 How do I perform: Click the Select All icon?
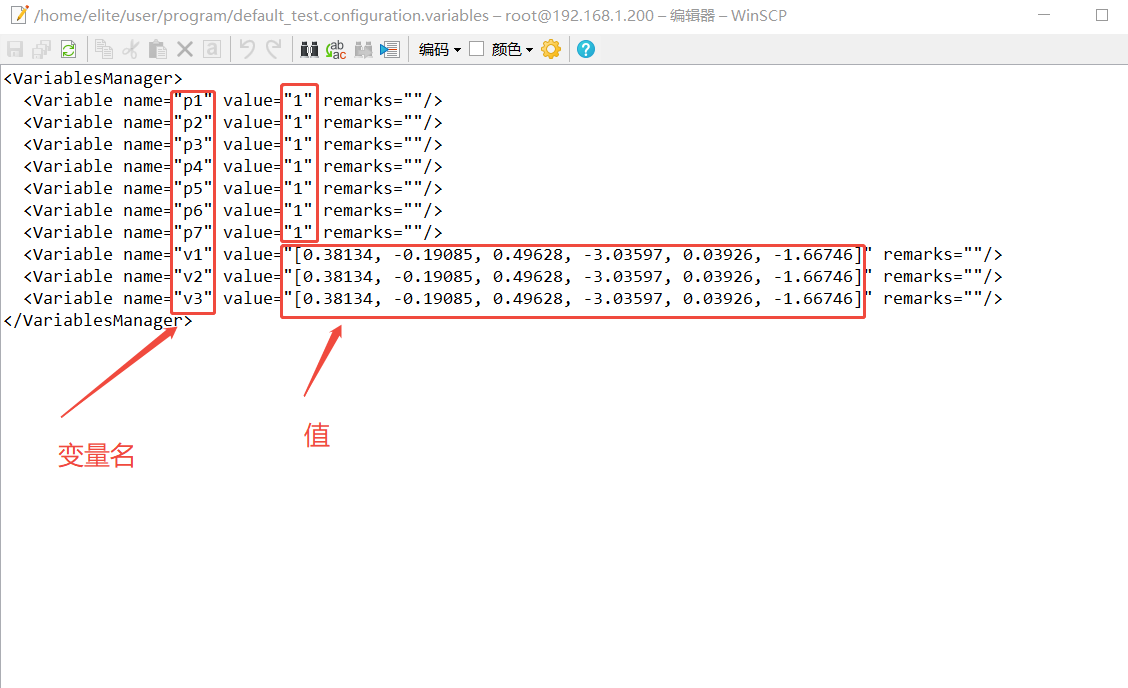212,49
